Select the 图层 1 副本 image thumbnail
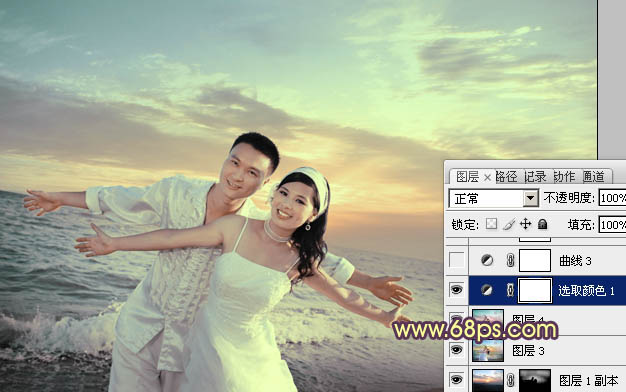 pos(488,380)
